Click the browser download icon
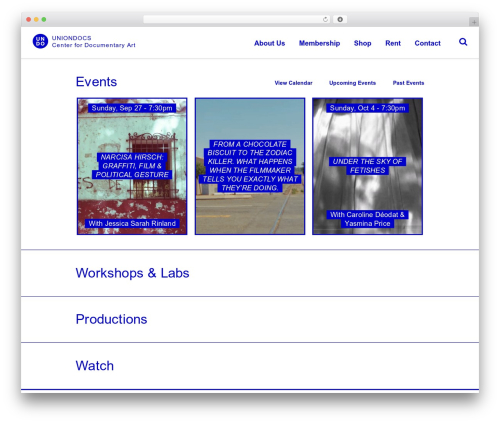Image resolution: width=500 pixels, height=423 pixels. click(340, 19)
